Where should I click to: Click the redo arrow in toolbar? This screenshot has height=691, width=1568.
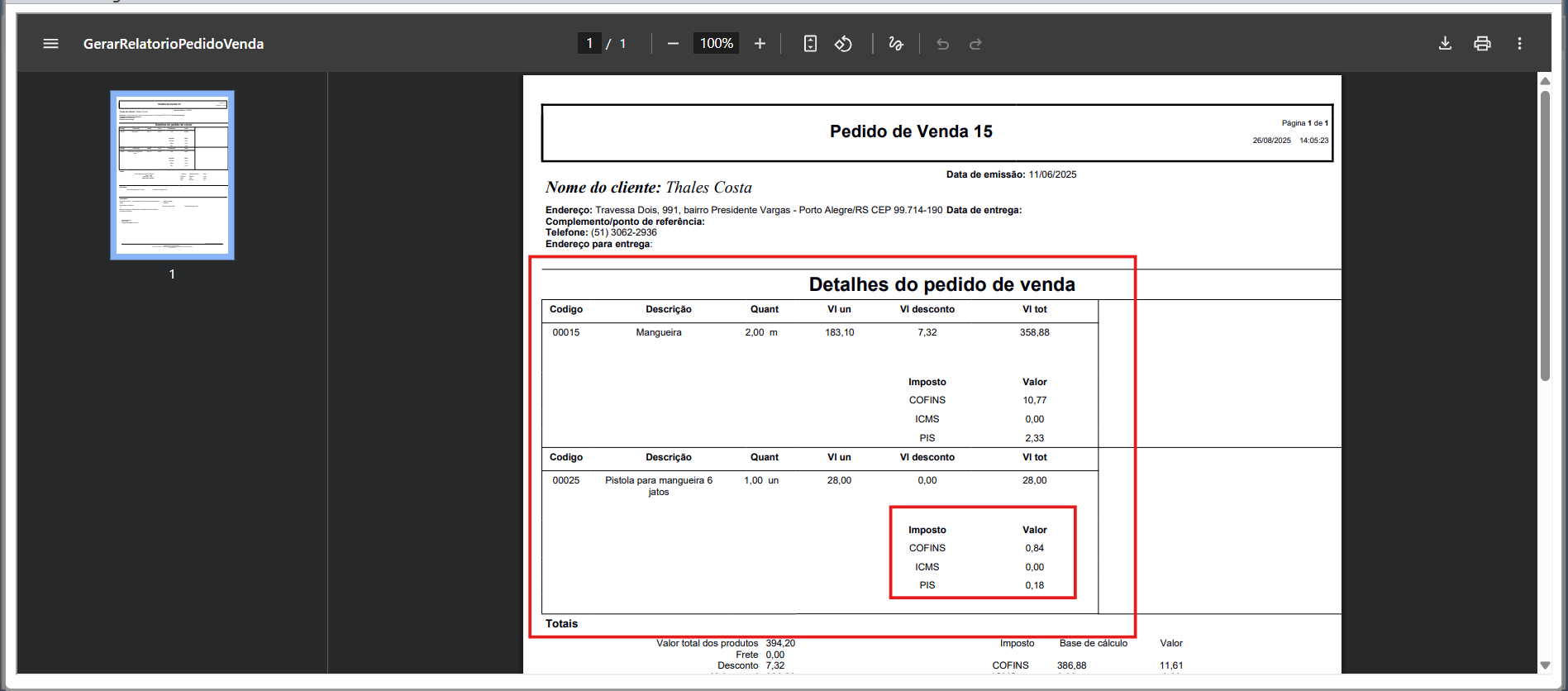click(975, 44)
